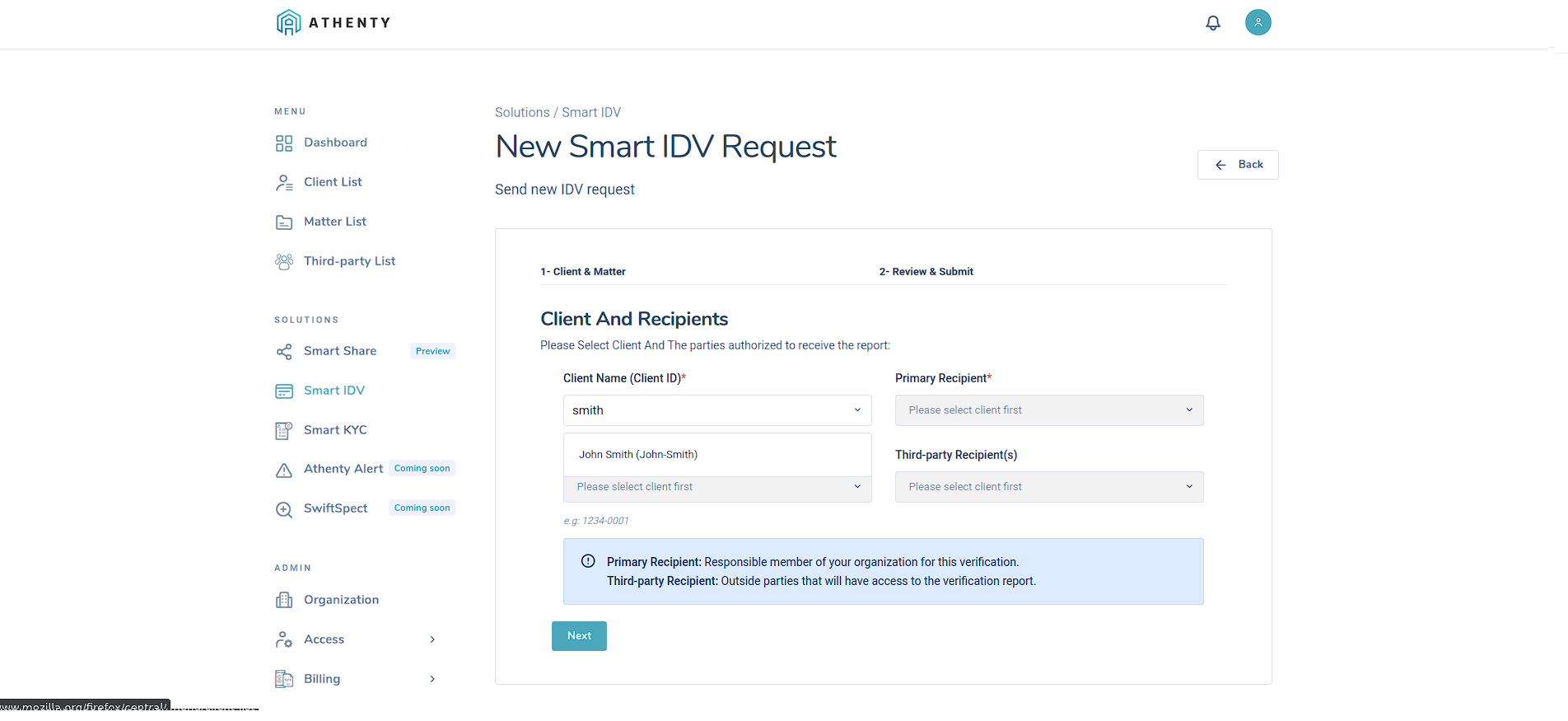Viewport: 1568px width, 721px height.
Task: Expand the Billing submenu chevron
Action: (x=432, y=679)
